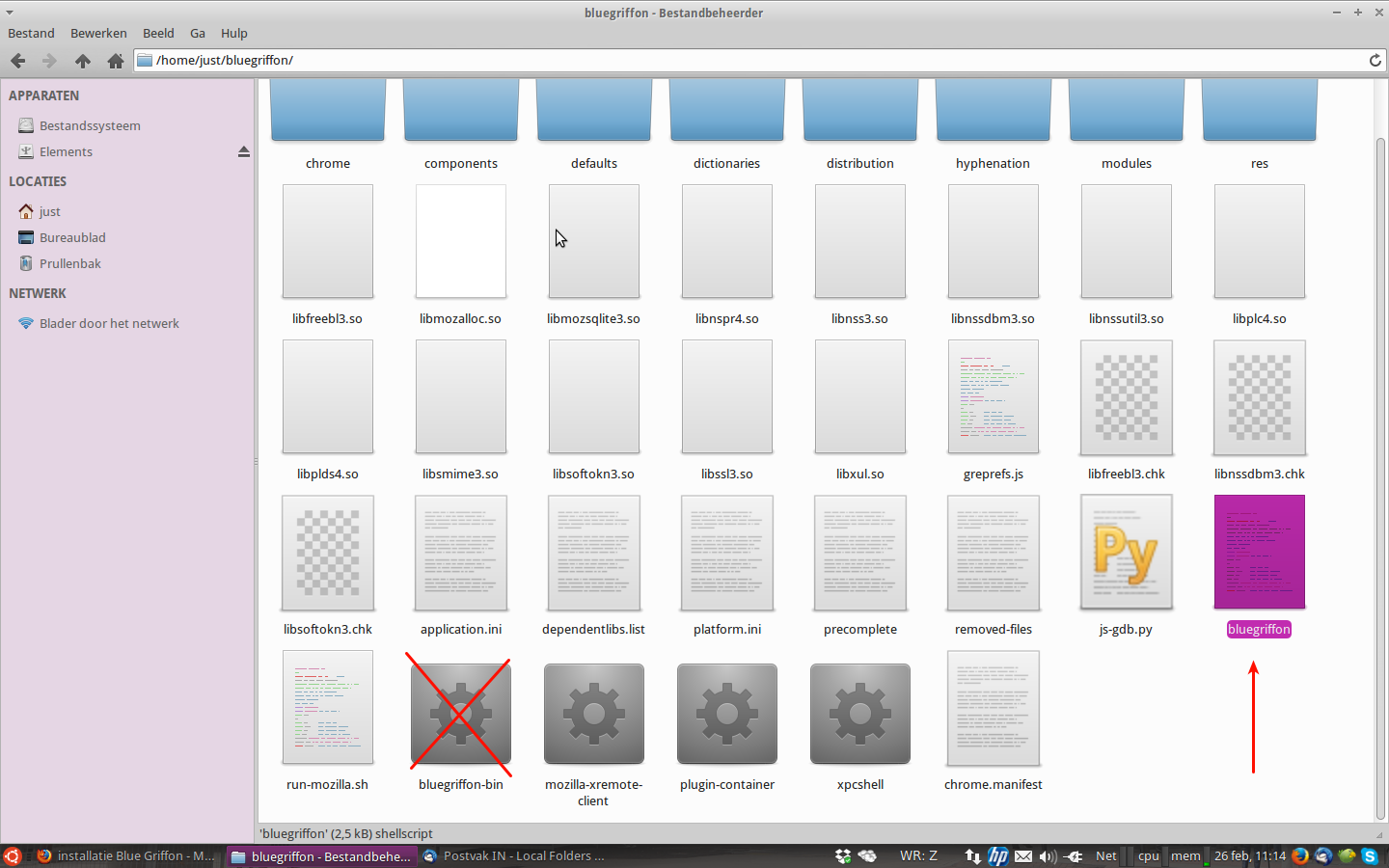Open the Beeld menu

point(158,33)
